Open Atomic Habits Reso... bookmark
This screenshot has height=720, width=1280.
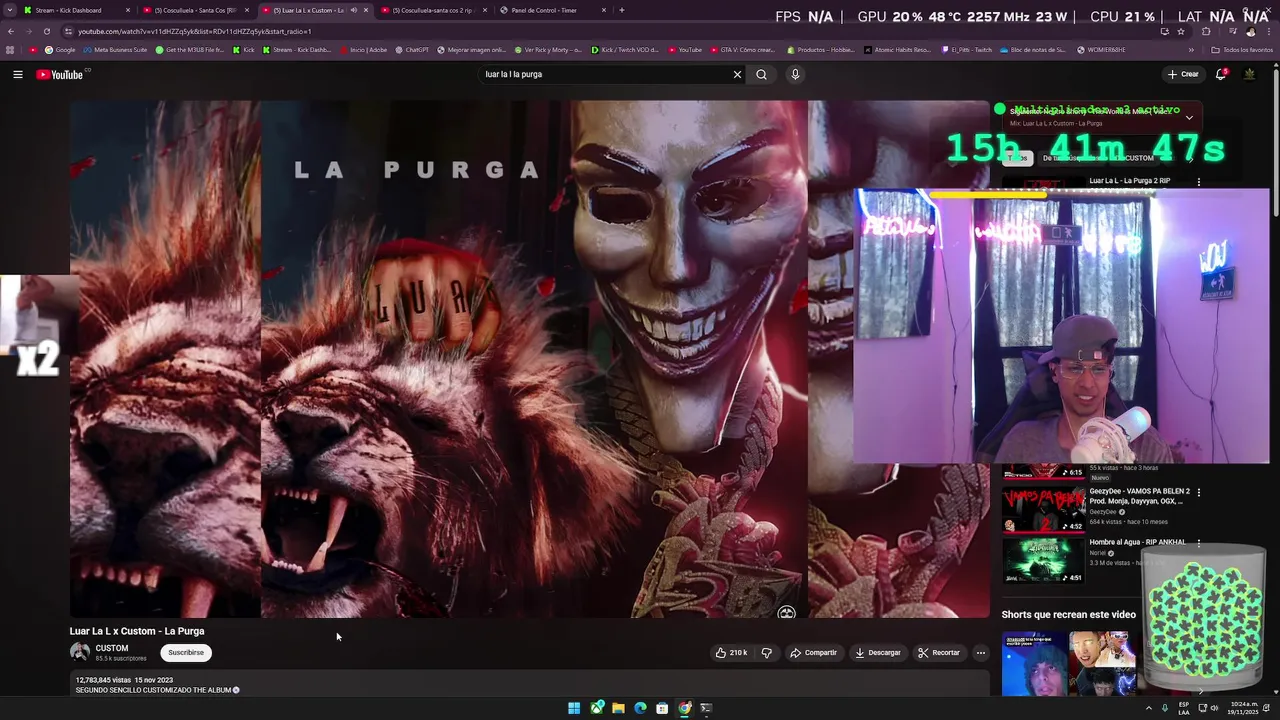(898, 50)
